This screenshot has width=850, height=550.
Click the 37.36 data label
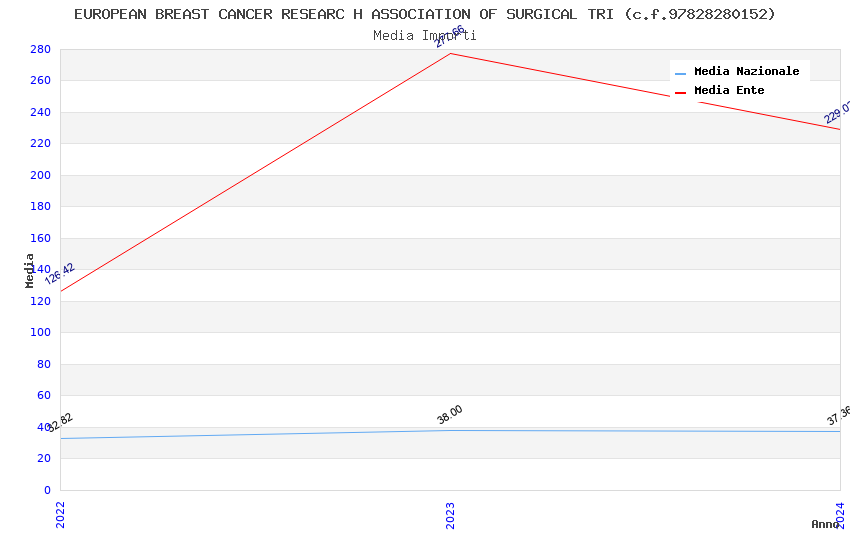[x=839, y=415]
